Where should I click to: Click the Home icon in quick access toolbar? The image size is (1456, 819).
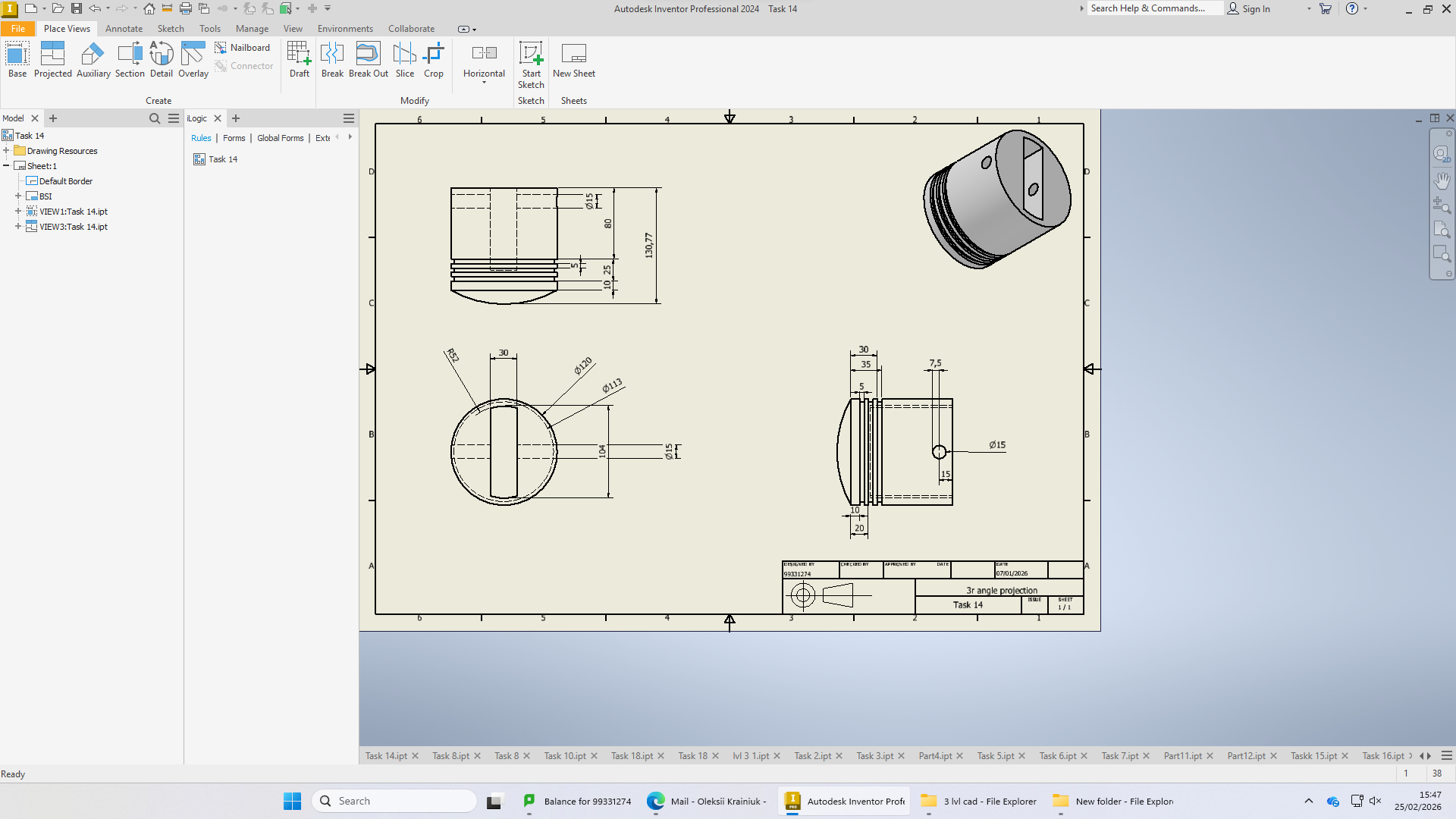(149, 8)
